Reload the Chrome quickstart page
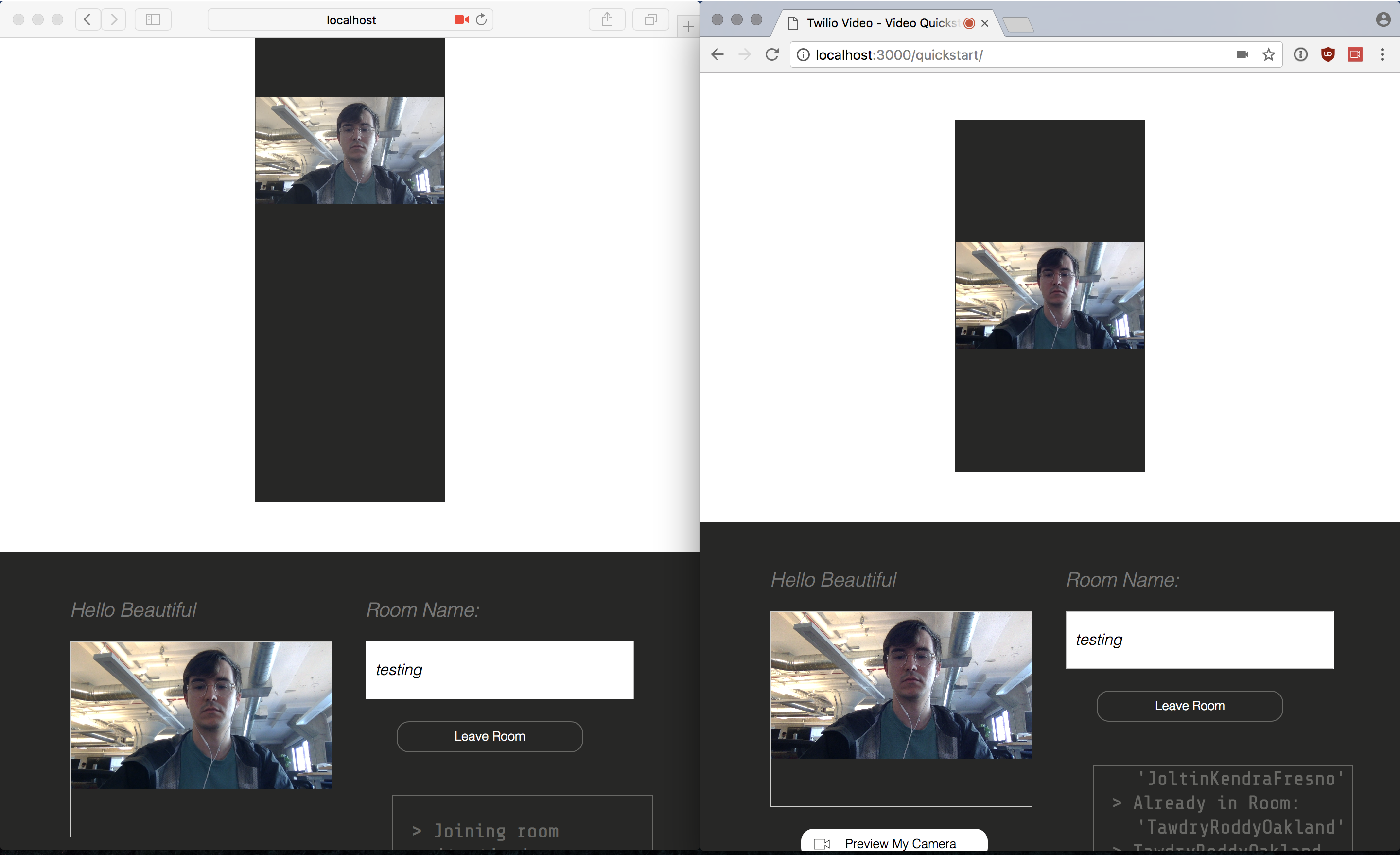Image resolution: width=1400 pixels, height=855 pixels. point(771,54)
